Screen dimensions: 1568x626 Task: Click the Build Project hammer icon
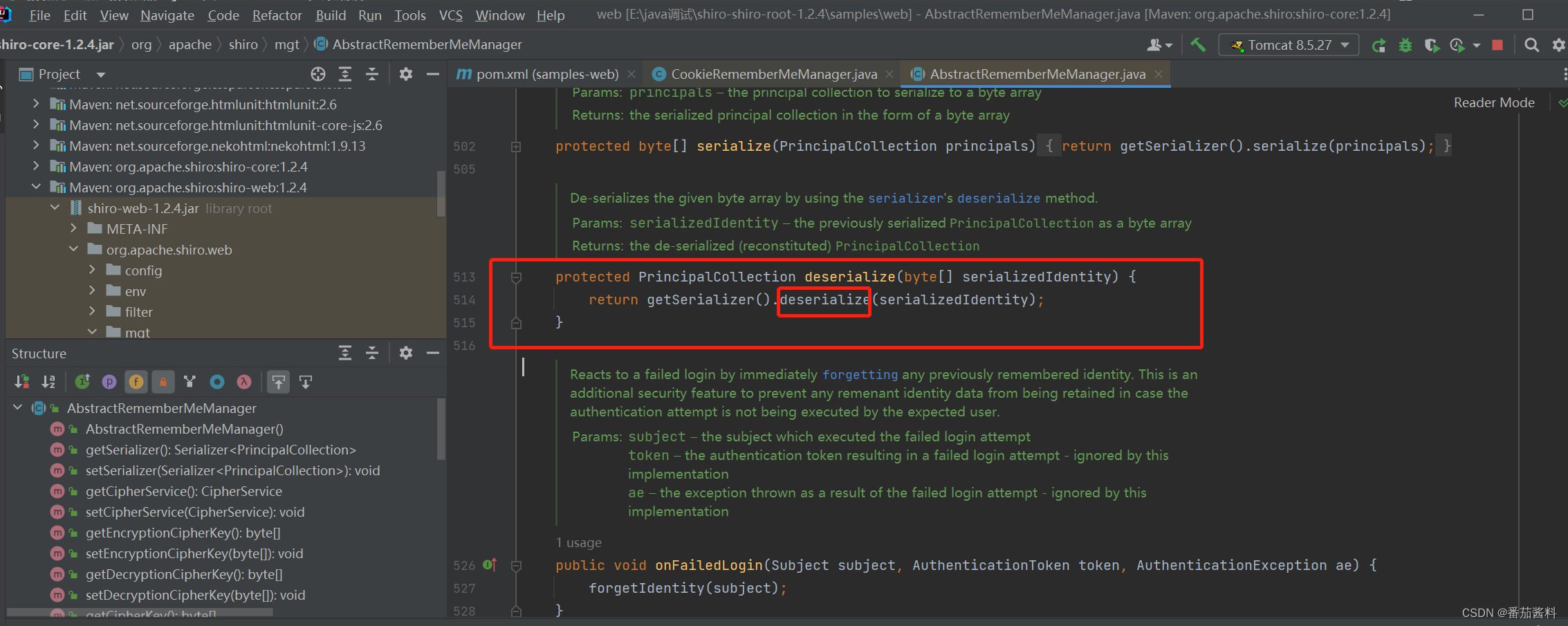[x=1197, y=45]
